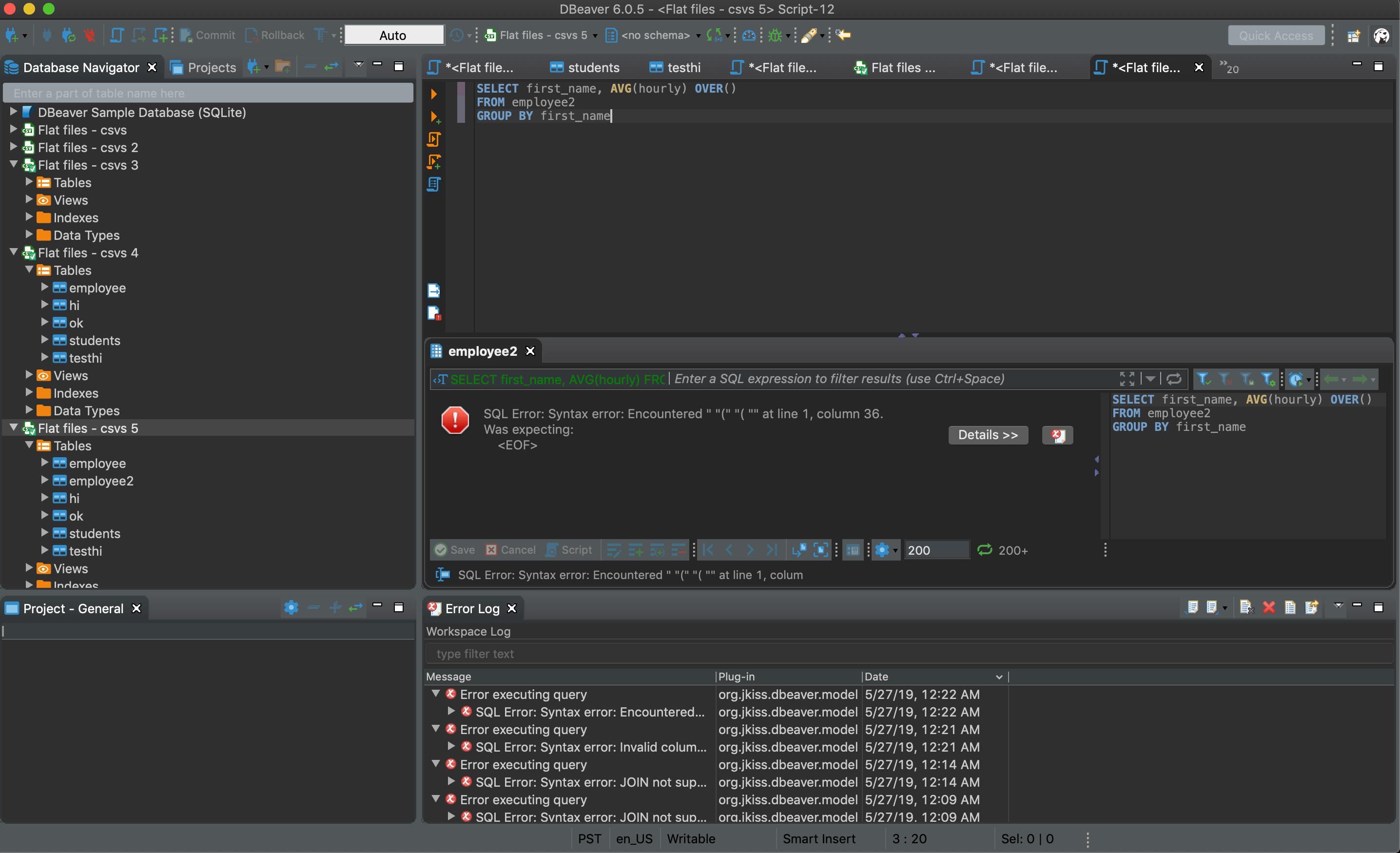
Task: Toggle the Auto commit mode box
Action: coord(393,35)
